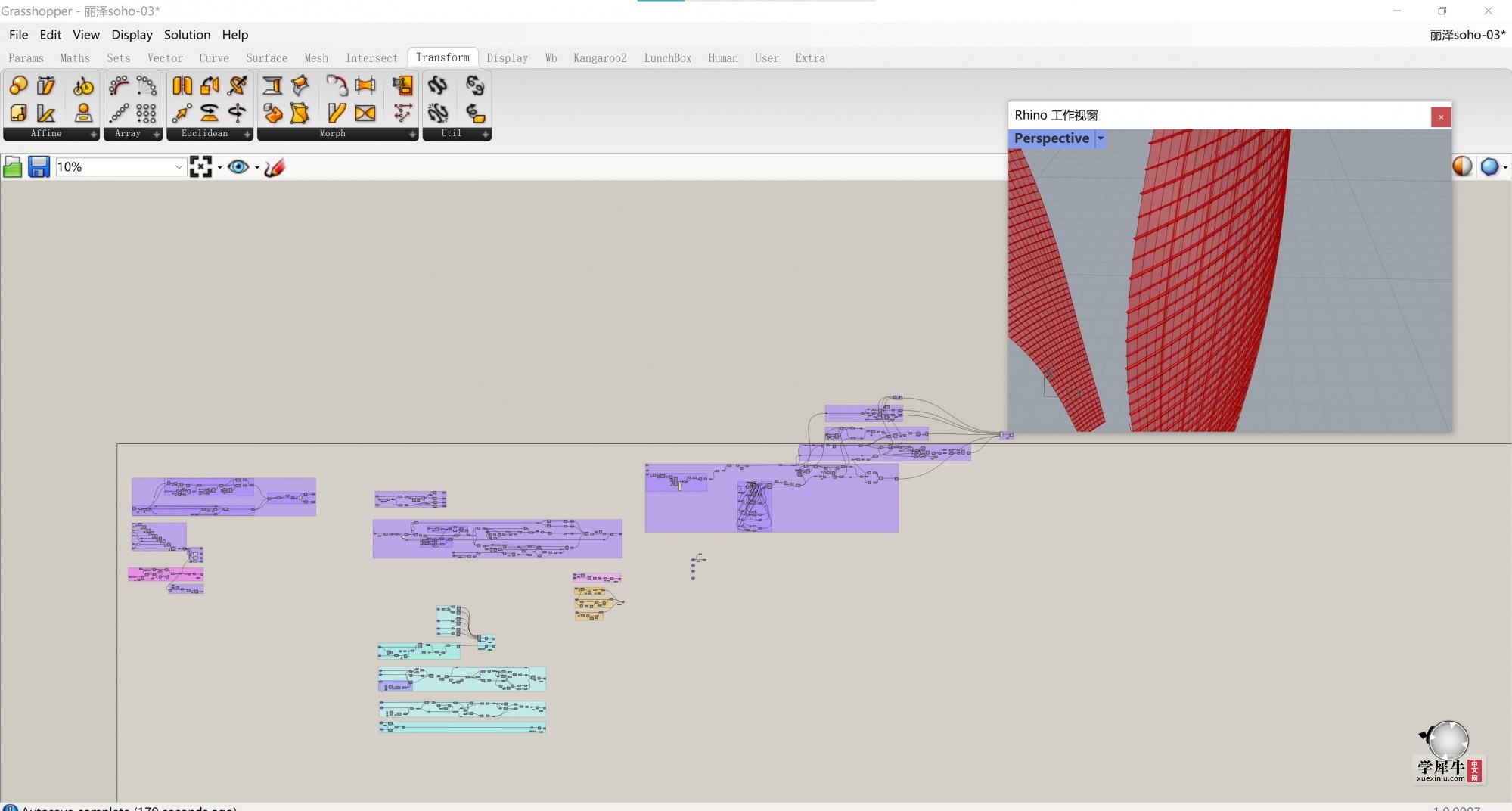The height and width of the screenshot is (811, 1512).
Task: Select the Bend Deform arm icon
Action: 337,85
